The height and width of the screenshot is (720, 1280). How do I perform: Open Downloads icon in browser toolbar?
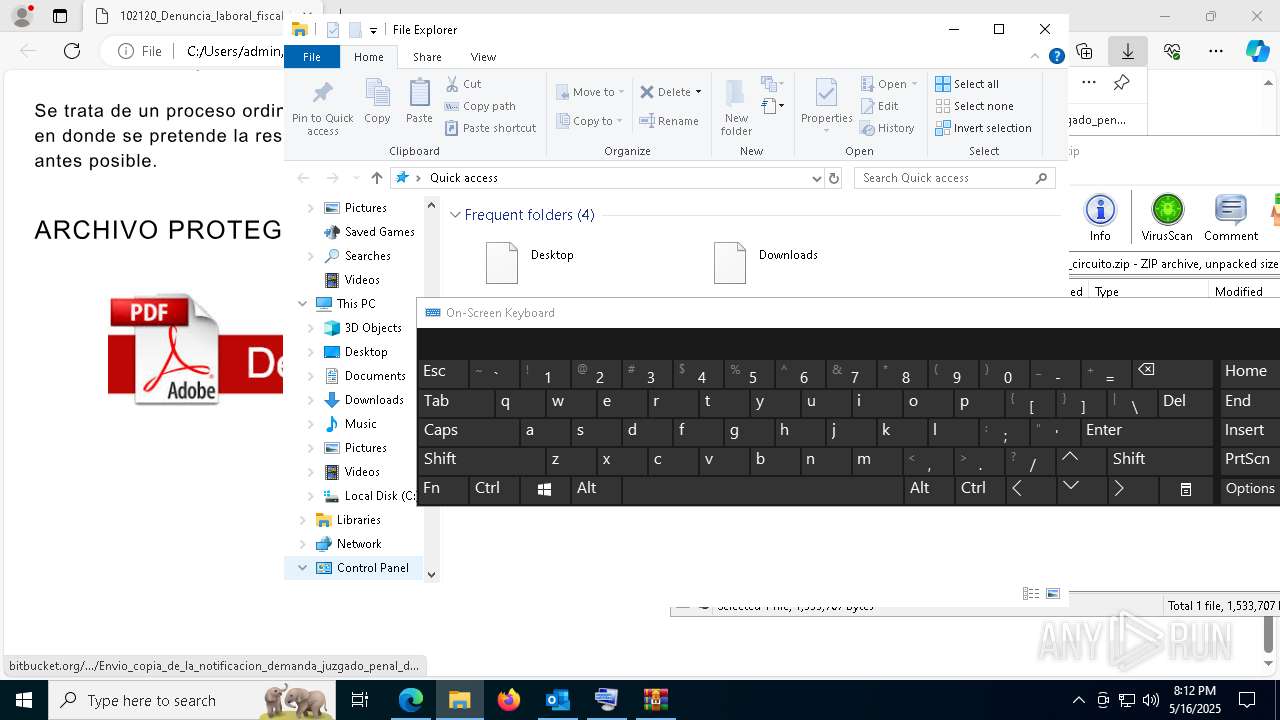[x=1127, y=51]
